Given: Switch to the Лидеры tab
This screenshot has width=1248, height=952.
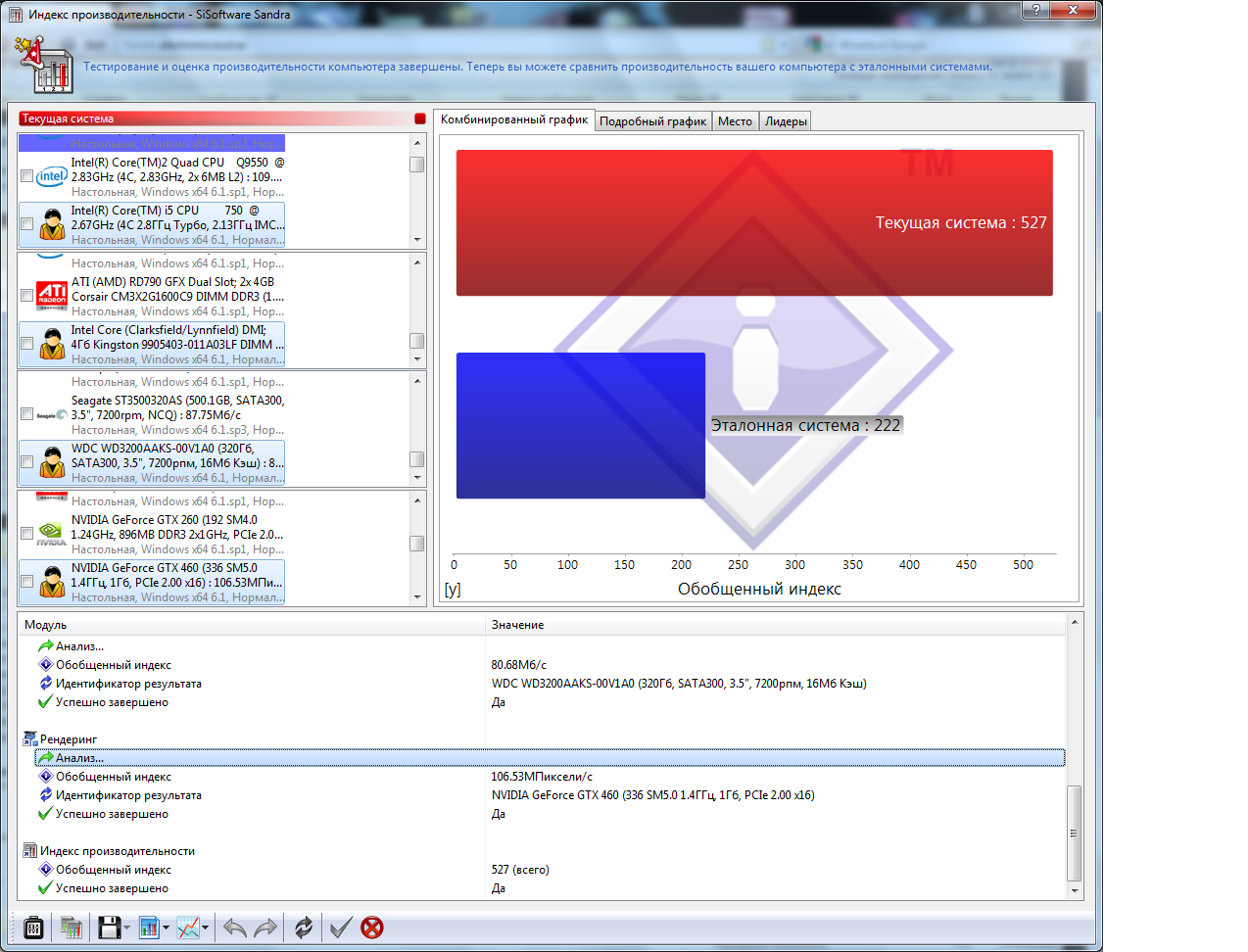Looking at the screenshot, I should coord(787,121).
